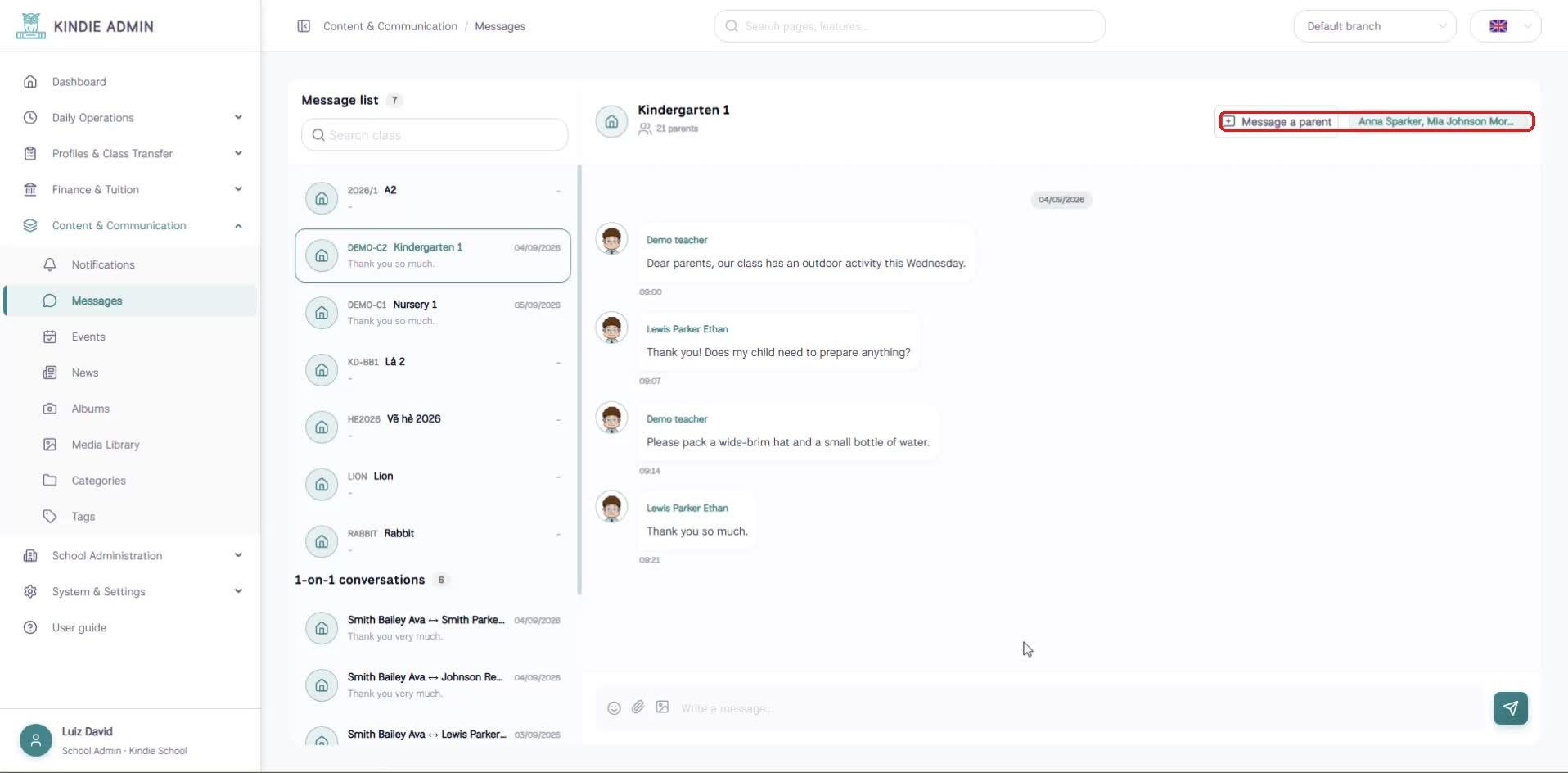Click the Tags label icon
Viewport: 1568px width, 773px height.
point(50,517)
